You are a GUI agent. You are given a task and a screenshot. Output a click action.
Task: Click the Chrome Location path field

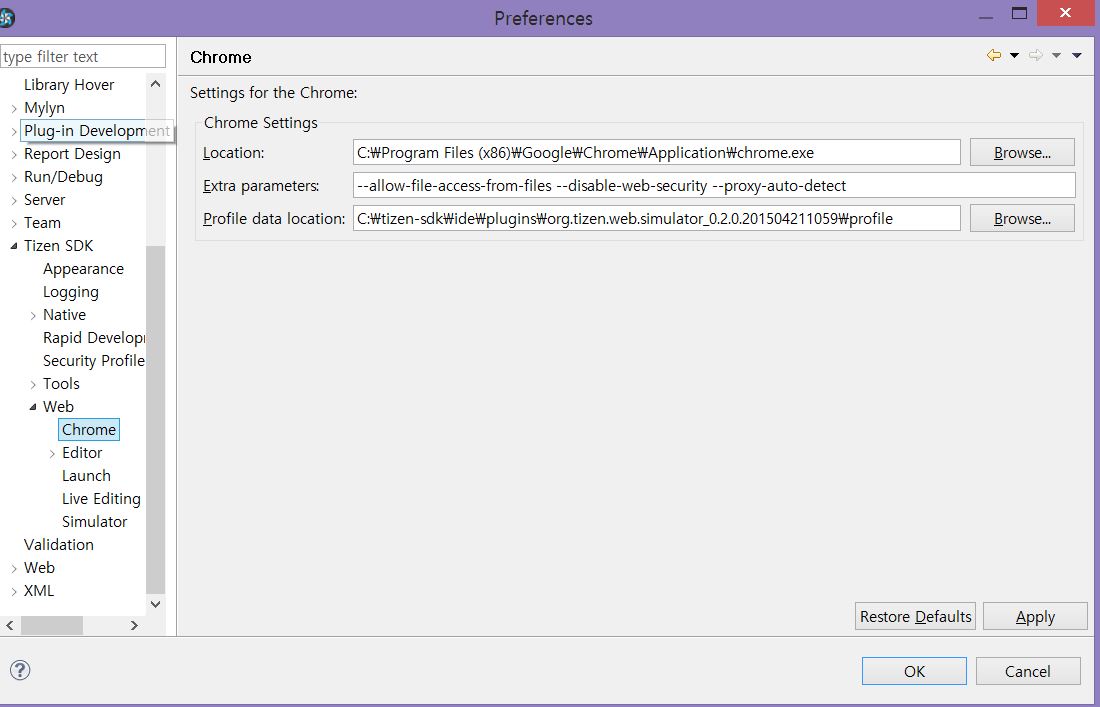pos(657,152)
